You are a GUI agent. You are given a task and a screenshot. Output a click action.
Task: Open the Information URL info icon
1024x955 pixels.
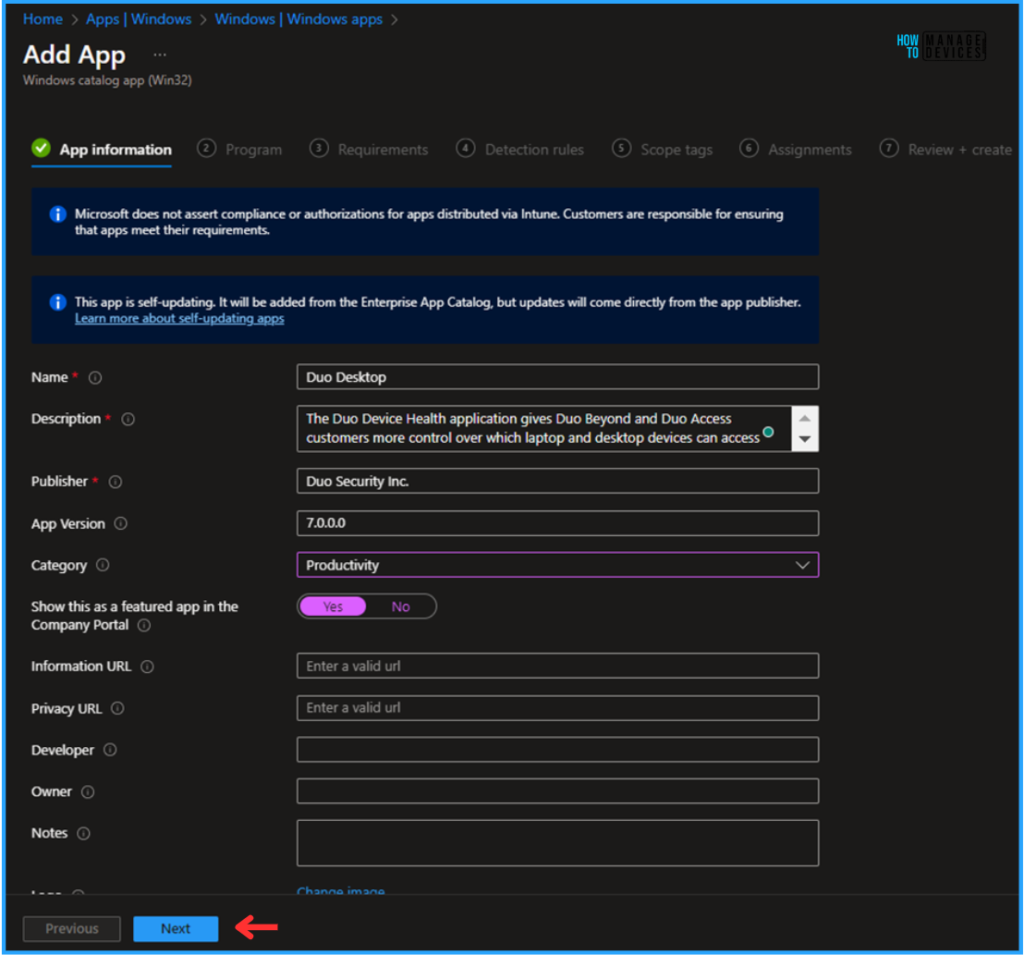coord(147,666)
